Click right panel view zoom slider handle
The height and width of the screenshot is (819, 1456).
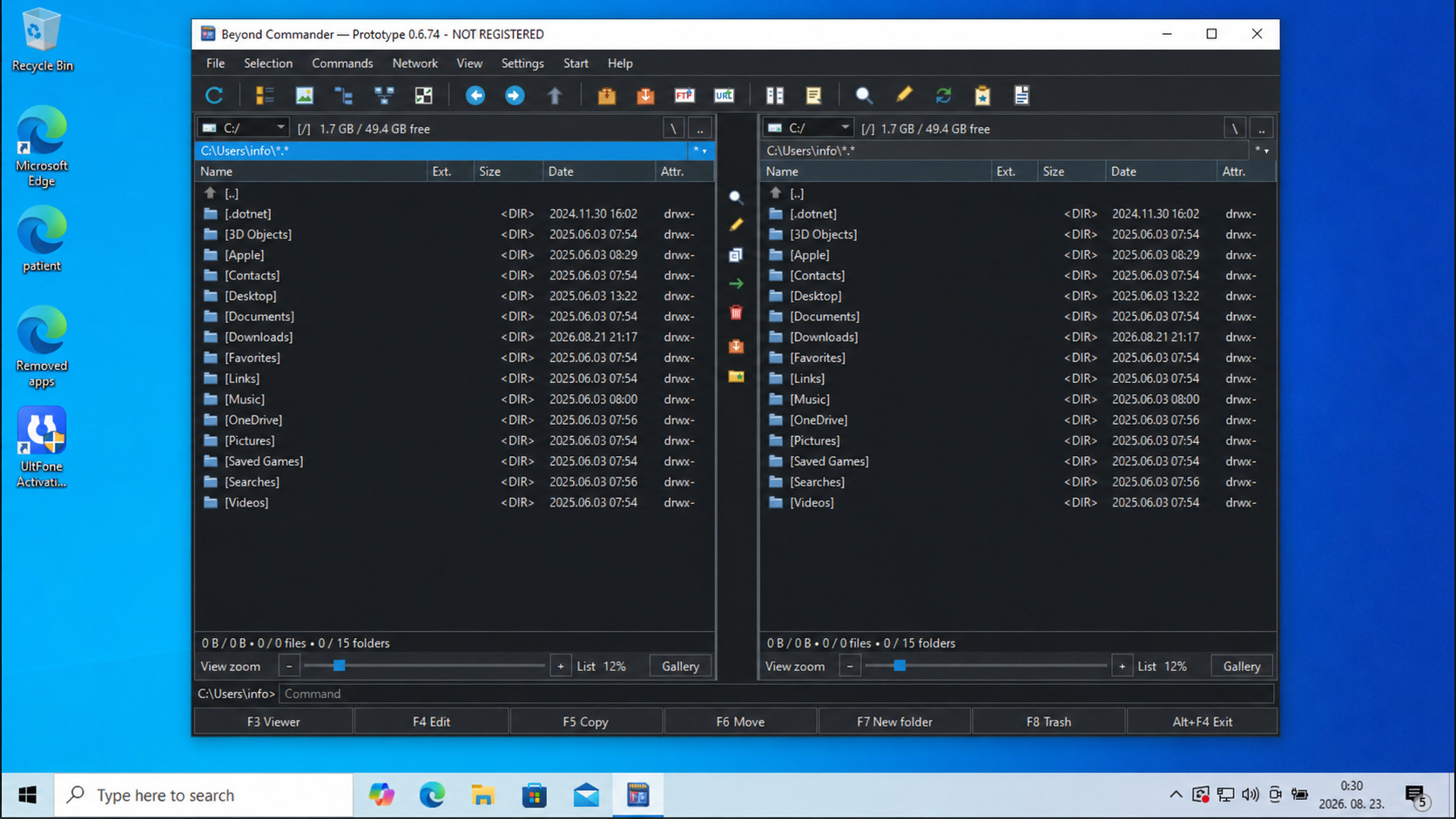coord(900,666)
